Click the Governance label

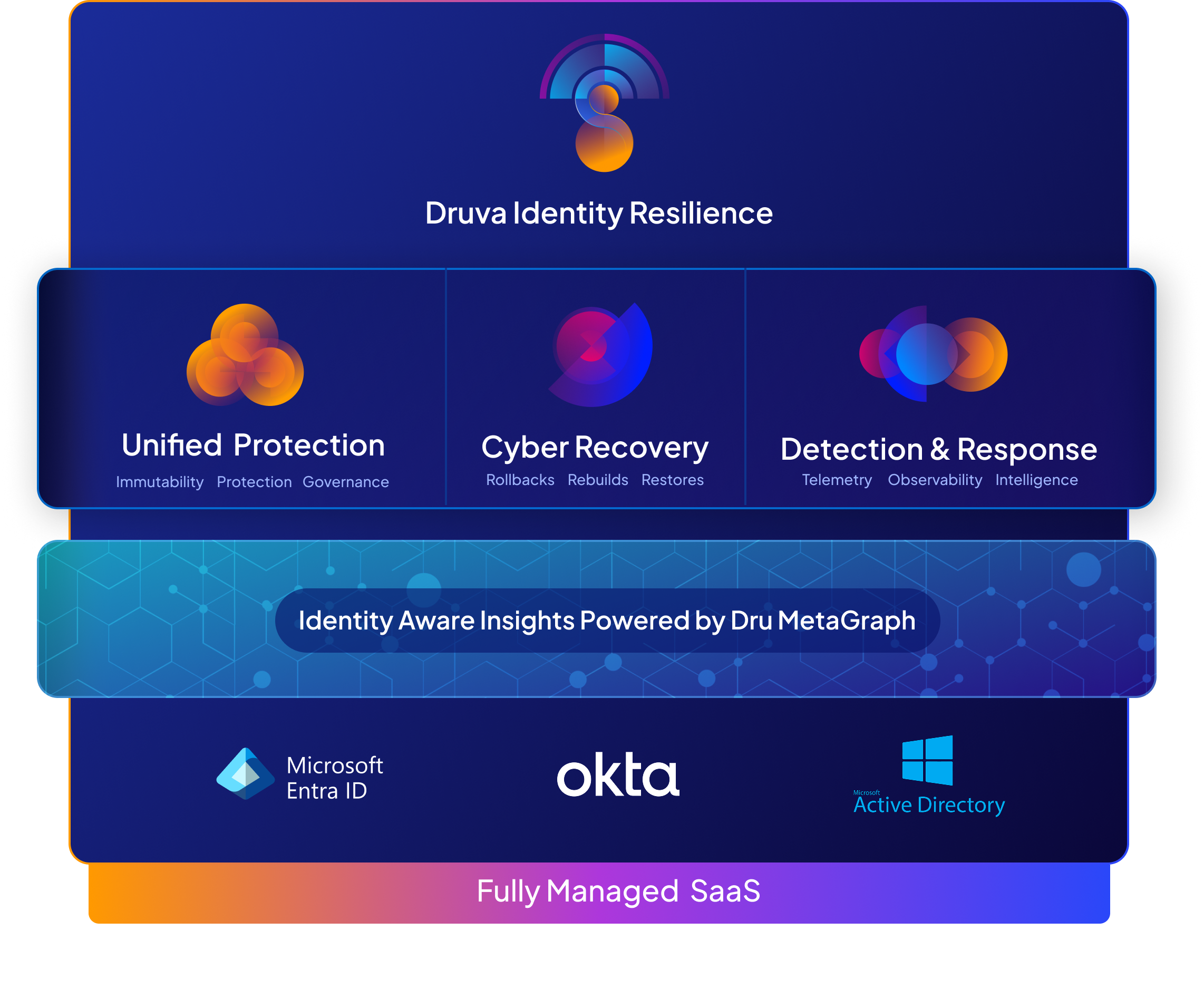(x=346, y=482)
